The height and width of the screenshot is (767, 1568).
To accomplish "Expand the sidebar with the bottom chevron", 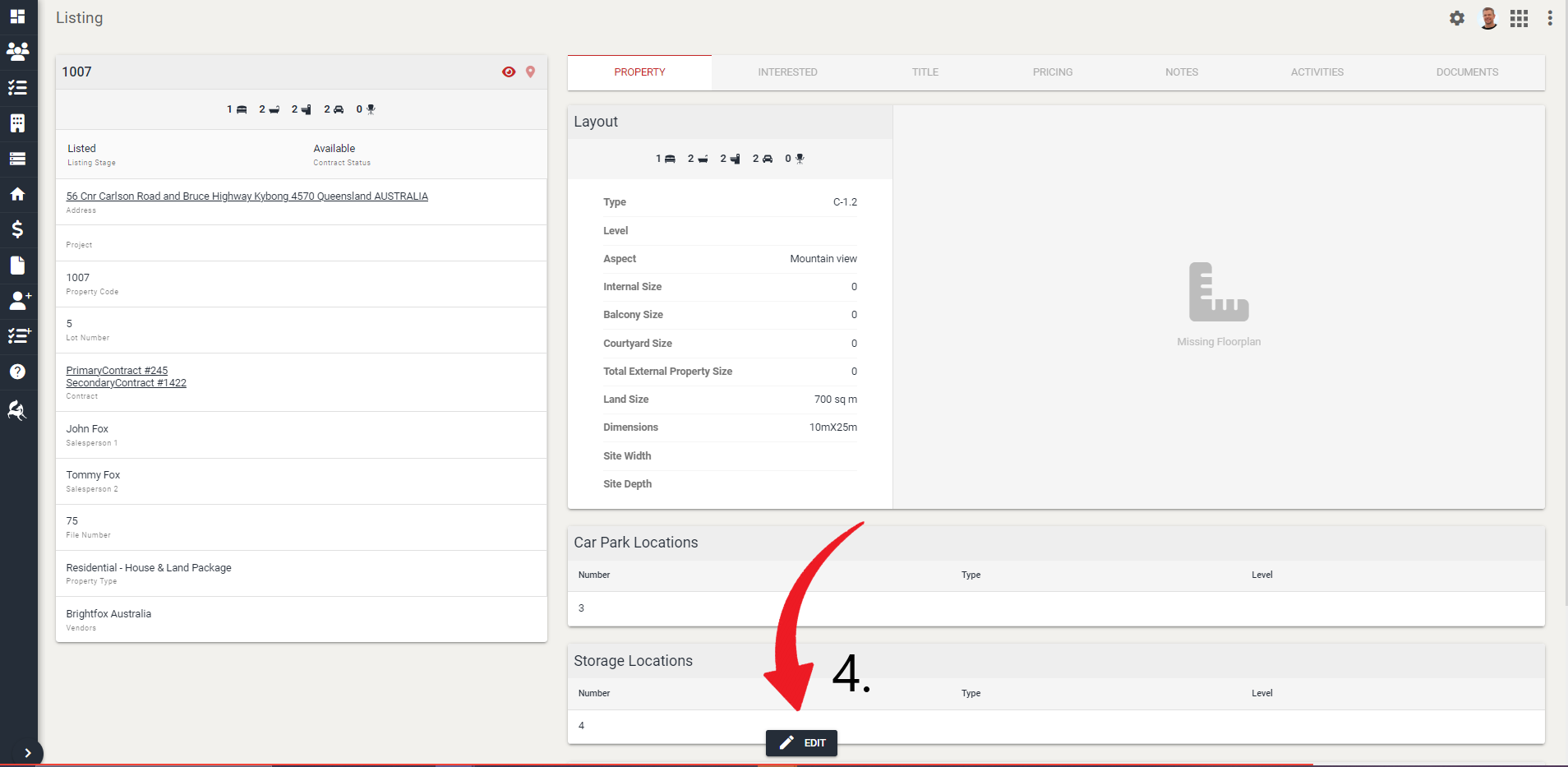I will [30, 753].
